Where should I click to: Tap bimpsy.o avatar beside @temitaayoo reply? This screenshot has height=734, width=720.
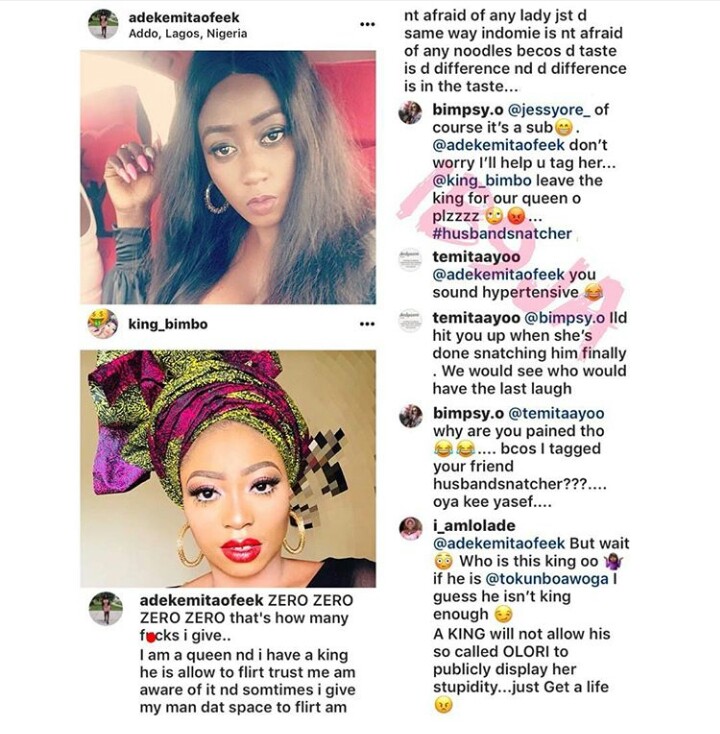411,416
